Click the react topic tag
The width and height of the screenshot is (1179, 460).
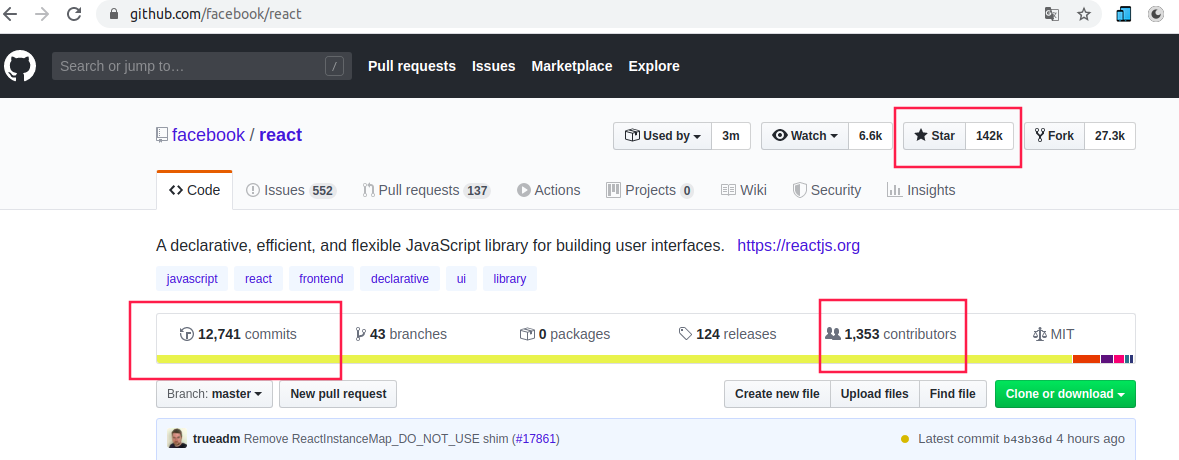259,278
